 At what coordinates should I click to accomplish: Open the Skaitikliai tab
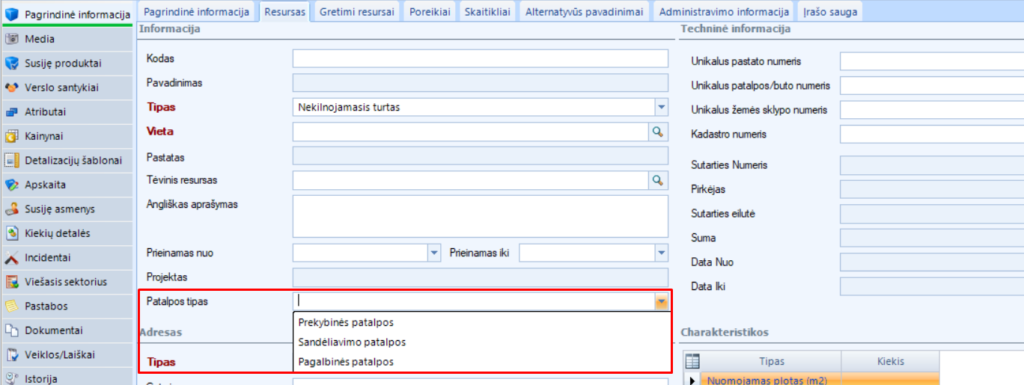pyautogui.click(x=487, y=11)
